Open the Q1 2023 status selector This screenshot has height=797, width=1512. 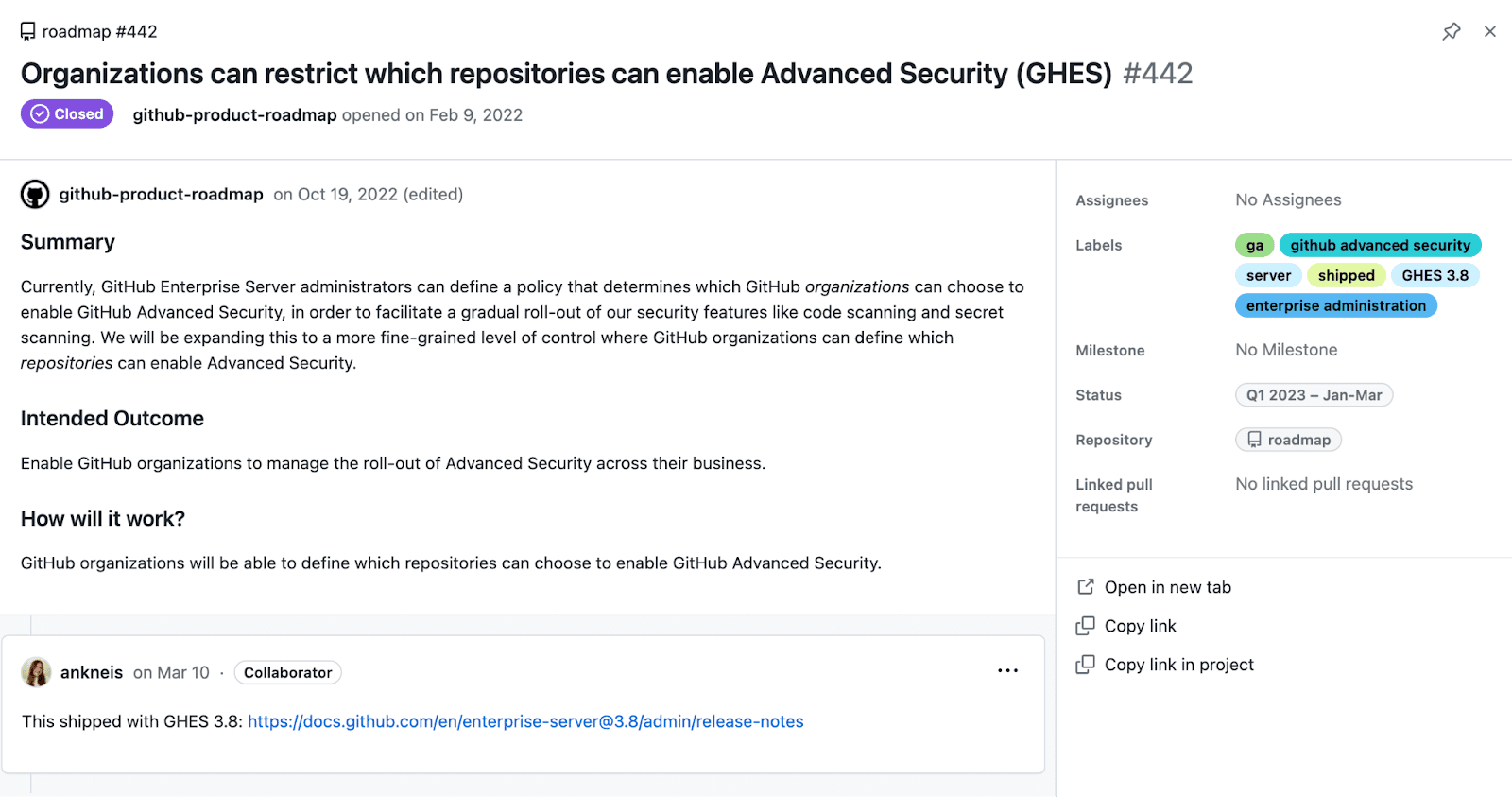(x=1313, y=394)
